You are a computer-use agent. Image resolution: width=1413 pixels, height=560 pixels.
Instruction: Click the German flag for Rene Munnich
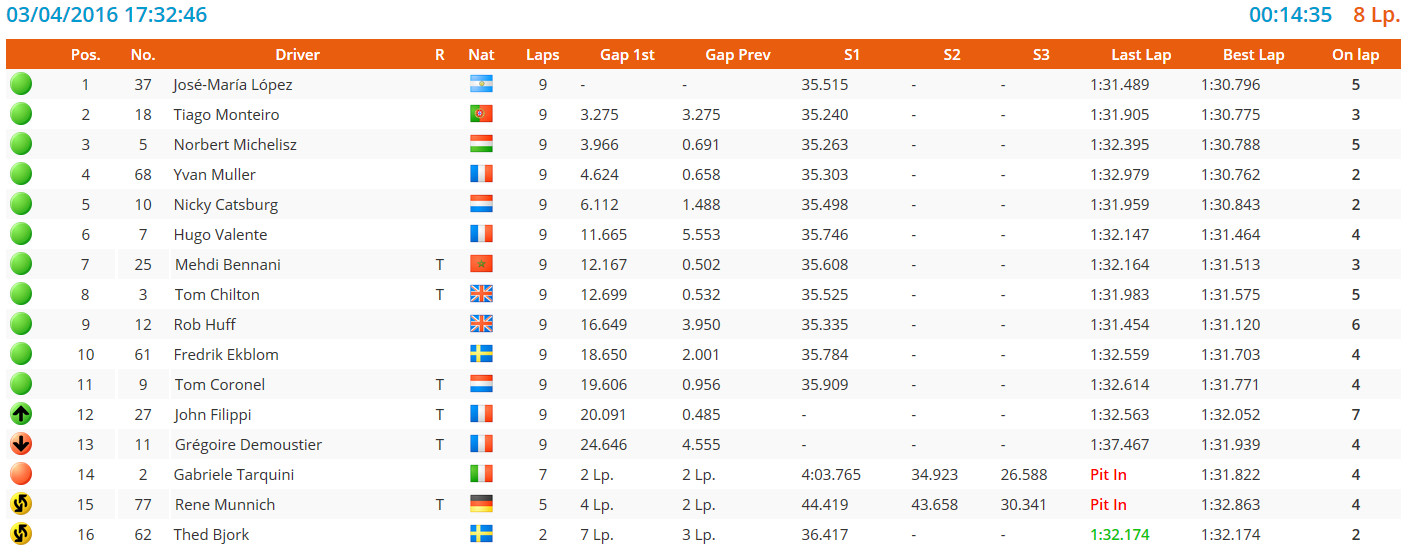pyautogui.click(x=481, y=504)
